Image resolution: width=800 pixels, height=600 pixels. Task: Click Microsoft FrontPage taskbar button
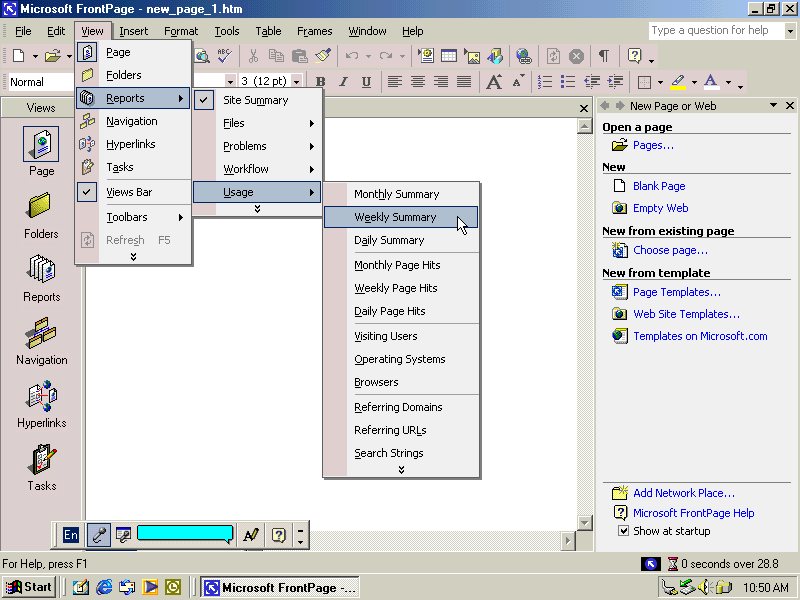coord(280,587)
